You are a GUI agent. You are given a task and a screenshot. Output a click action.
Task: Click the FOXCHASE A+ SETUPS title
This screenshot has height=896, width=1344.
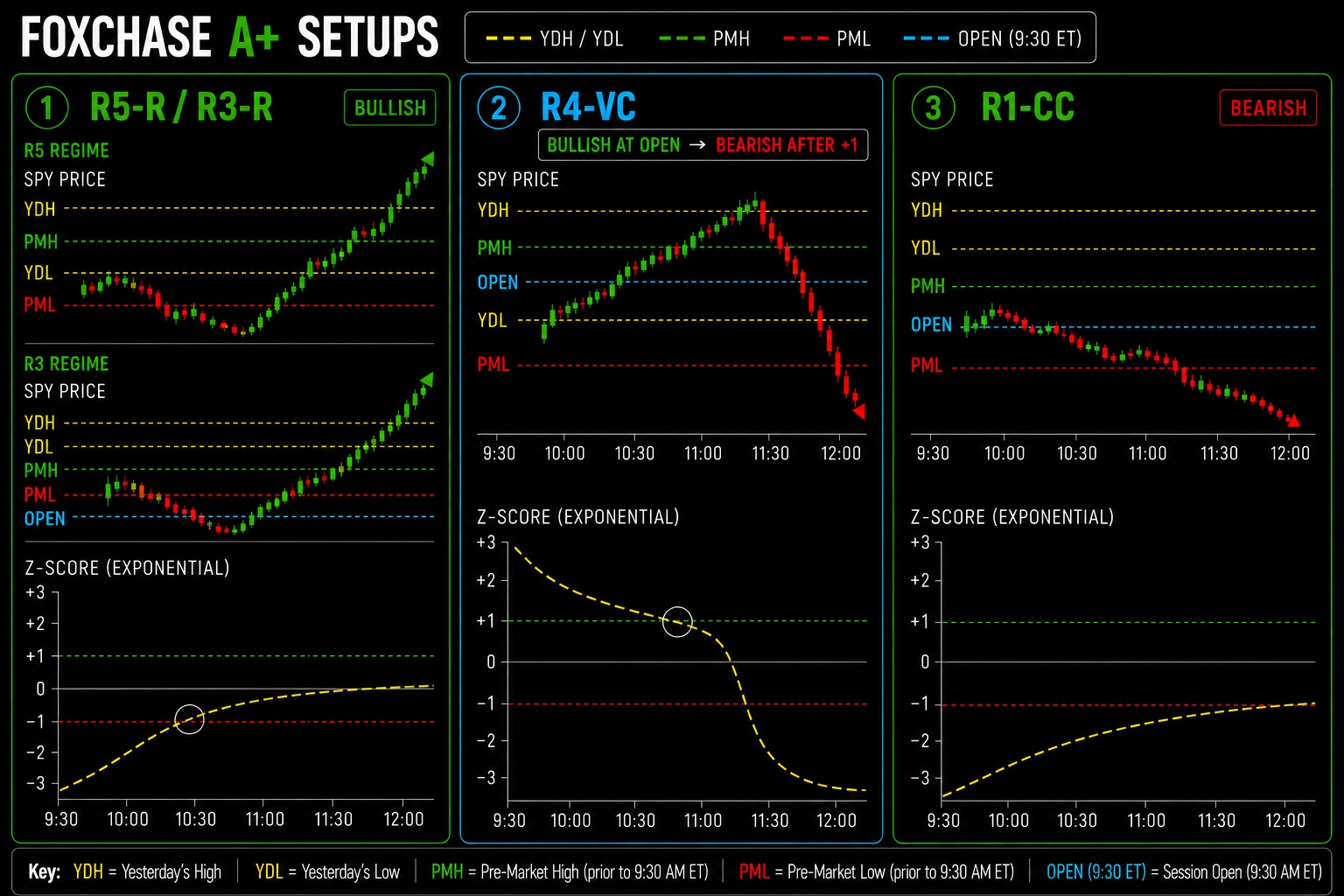(x=229, y=38)
